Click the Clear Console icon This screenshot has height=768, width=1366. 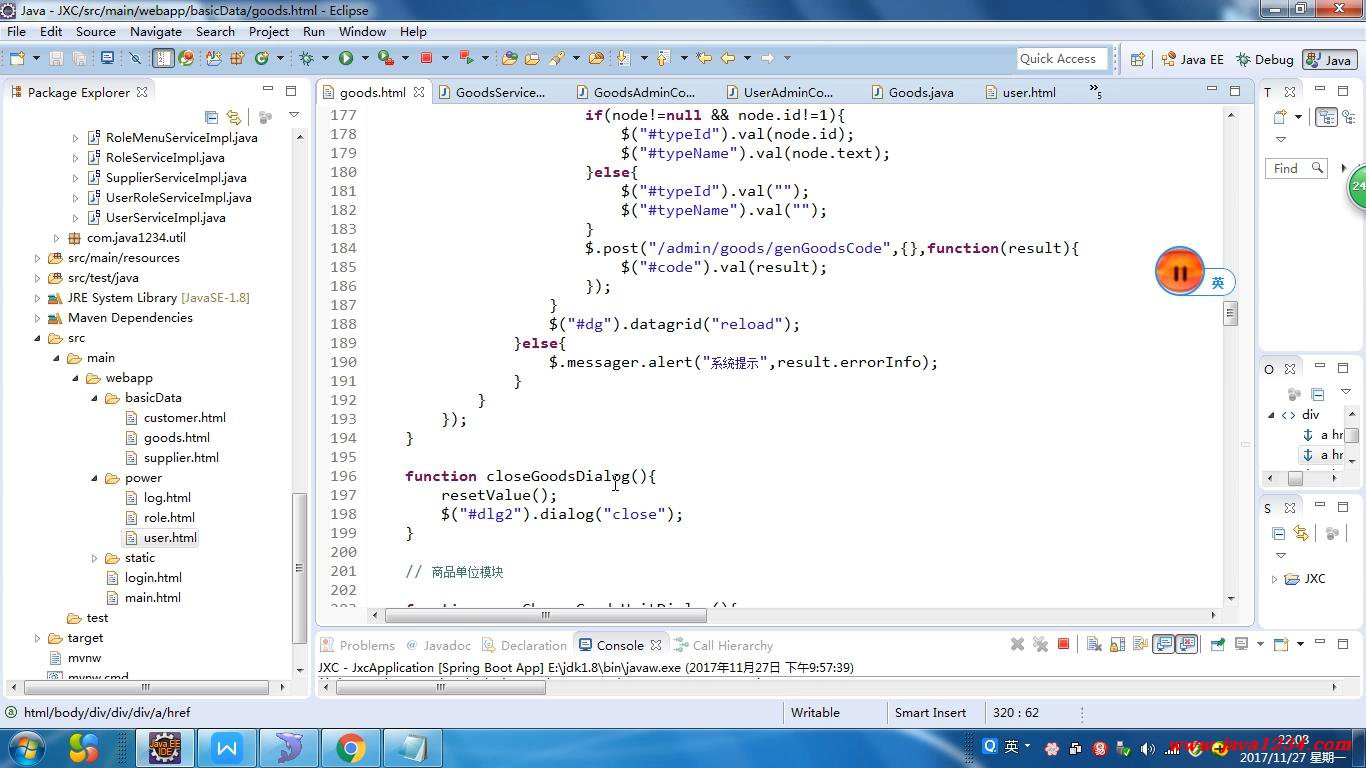(x=1094, y=644)
